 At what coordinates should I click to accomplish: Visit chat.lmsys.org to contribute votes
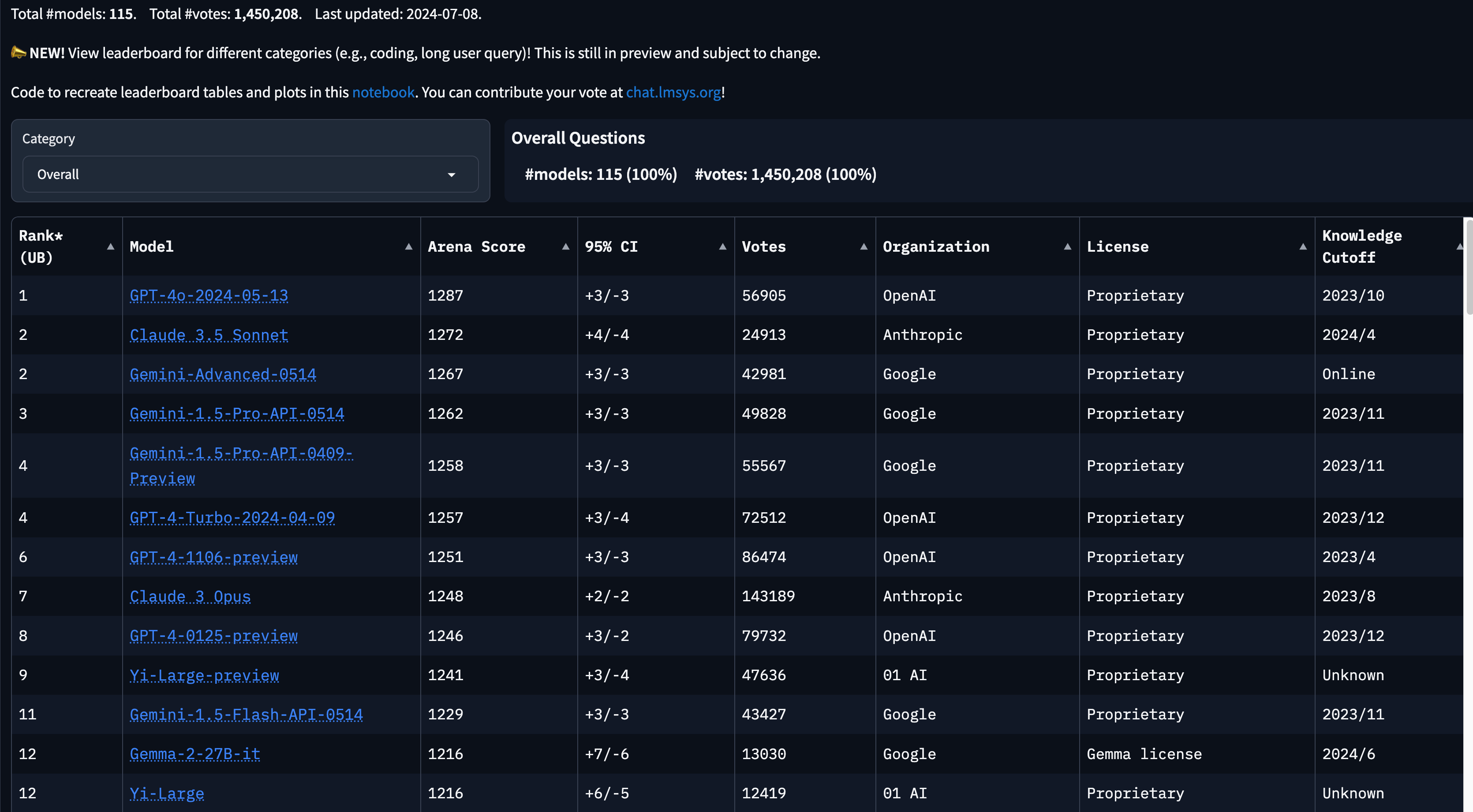click(673, 92)
